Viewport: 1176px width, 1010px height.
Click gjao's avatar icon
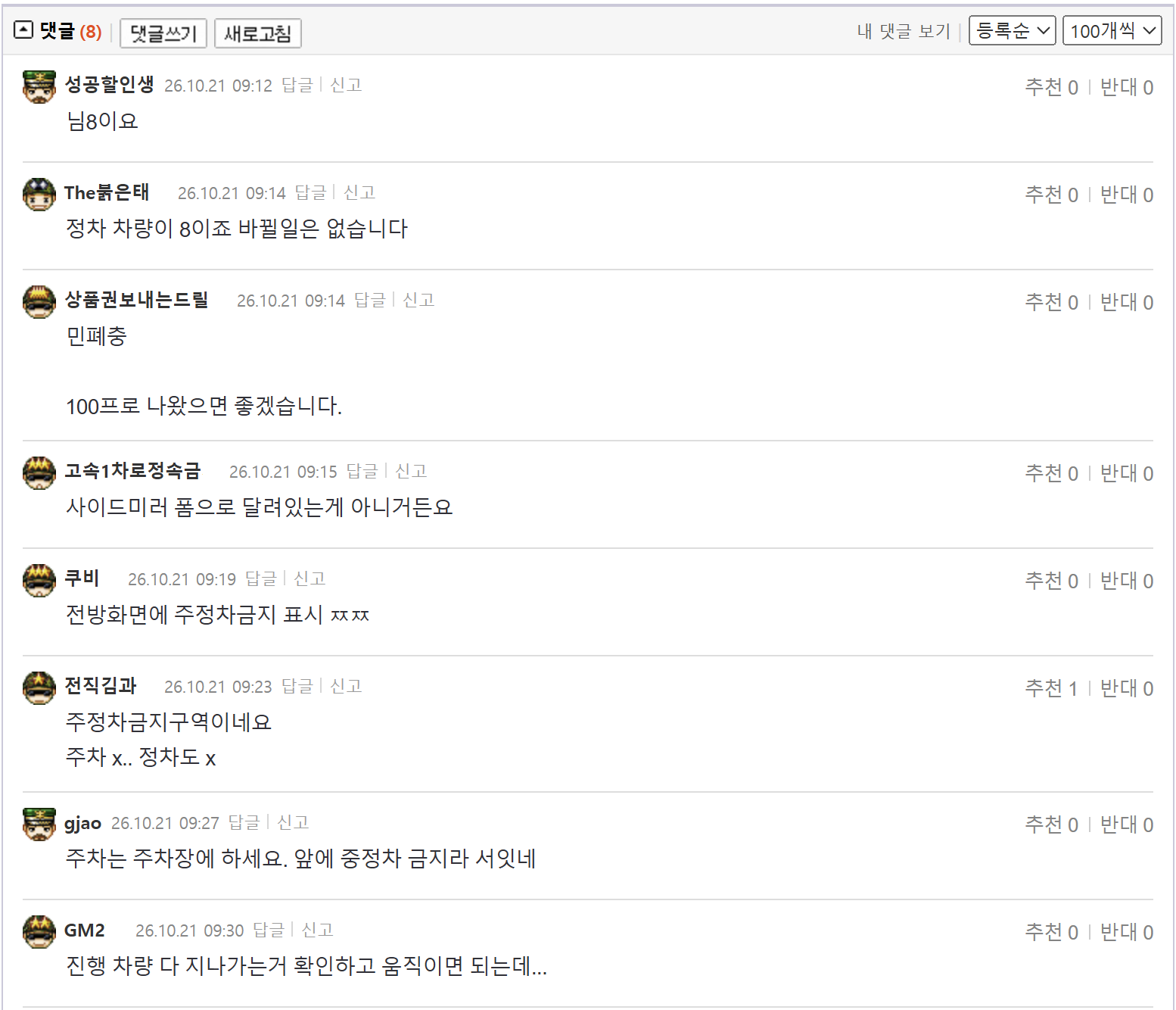pos(39,824)
